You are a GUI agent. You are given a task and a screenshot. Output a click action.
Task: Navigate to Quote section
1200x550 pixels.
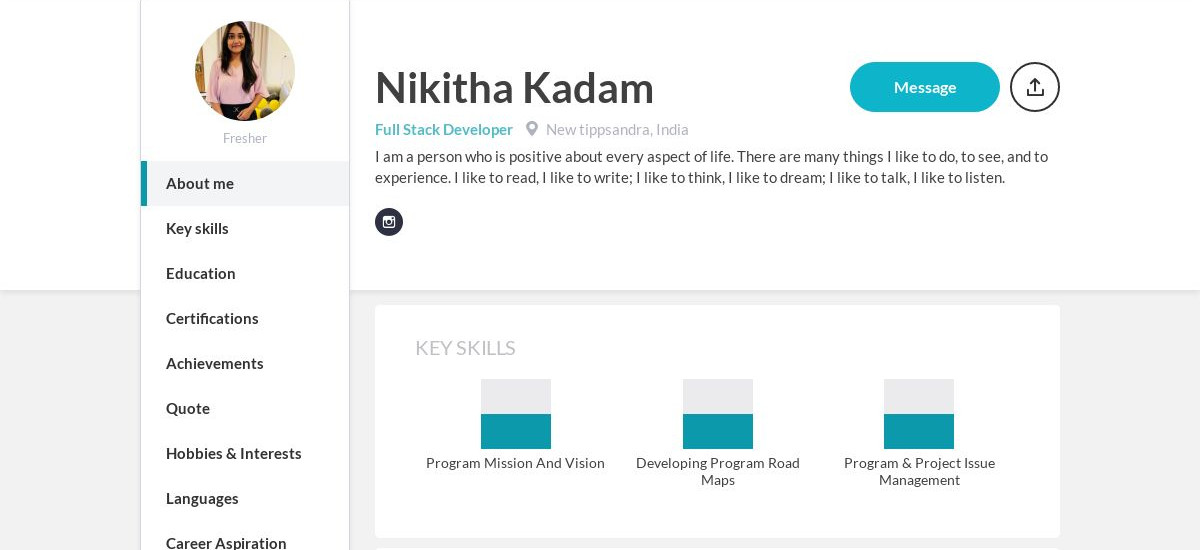pos(245,408)
